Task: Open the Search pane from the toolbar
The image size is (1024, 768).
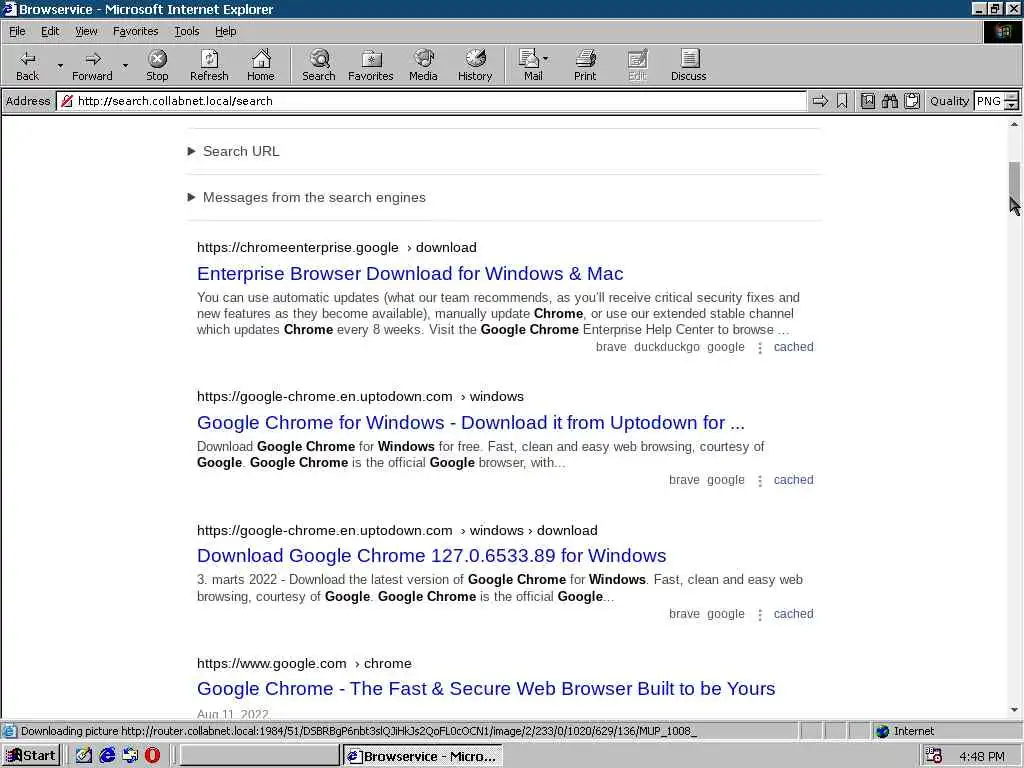Action: pyautogui.click(x=319, y=65)
